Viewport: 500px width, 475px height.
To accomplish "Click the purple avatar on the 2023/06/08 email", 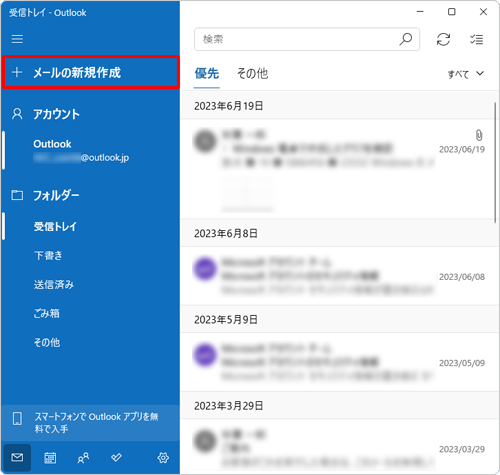I will [x=205, y=269].
